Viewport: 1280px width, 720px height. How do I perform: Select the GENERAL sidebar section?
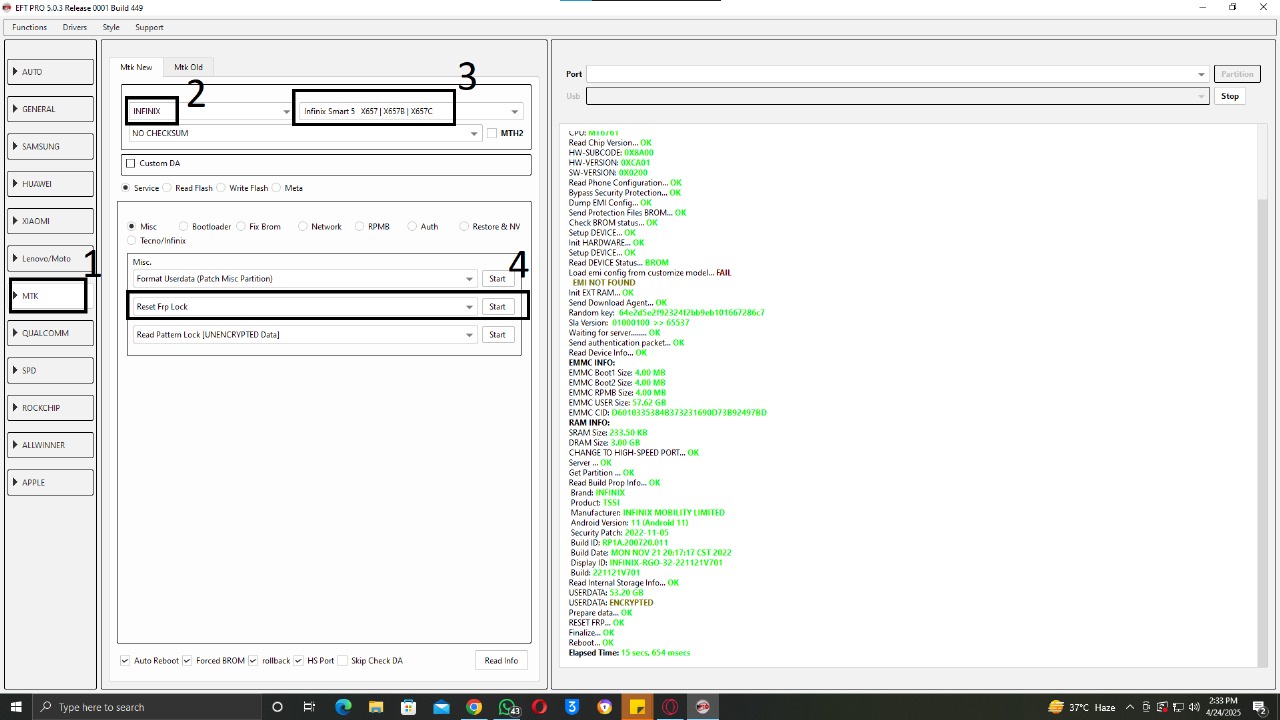coord(51,109)
